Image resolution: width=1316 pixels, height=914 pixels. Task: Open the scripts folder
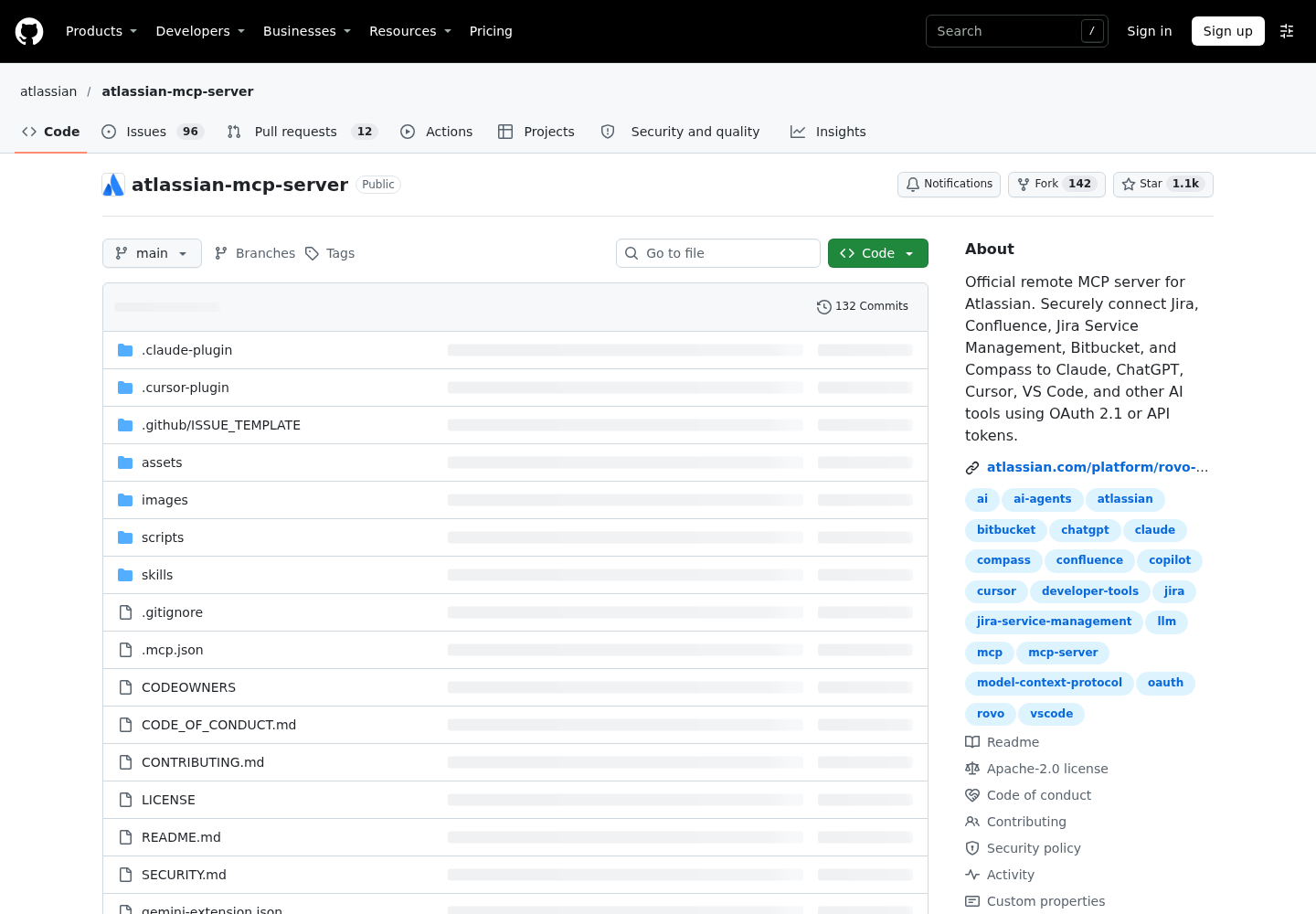tap(163, 537)
